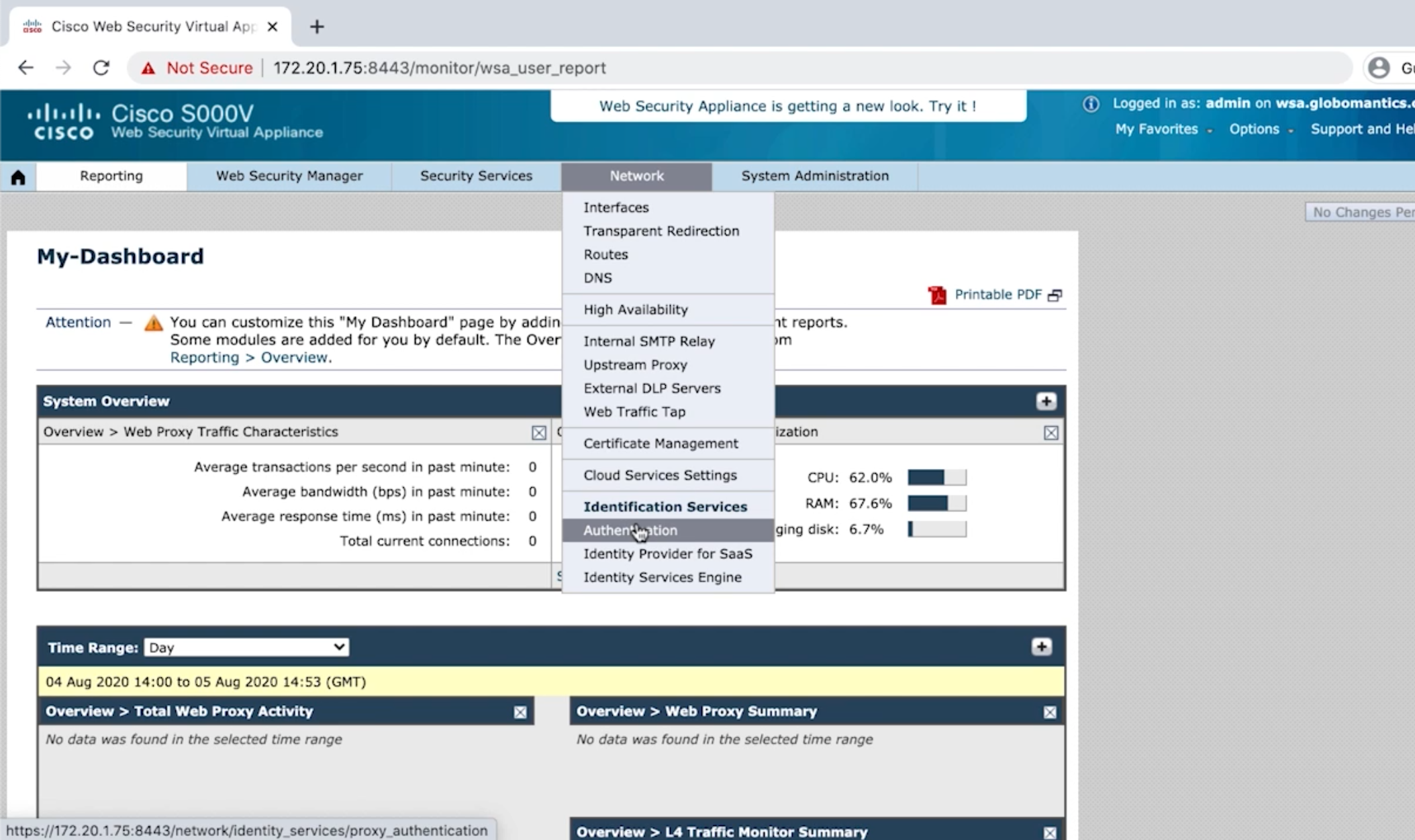Expand the My Favorites menu
The image size is (1415, 840).
pos(1163,129)
